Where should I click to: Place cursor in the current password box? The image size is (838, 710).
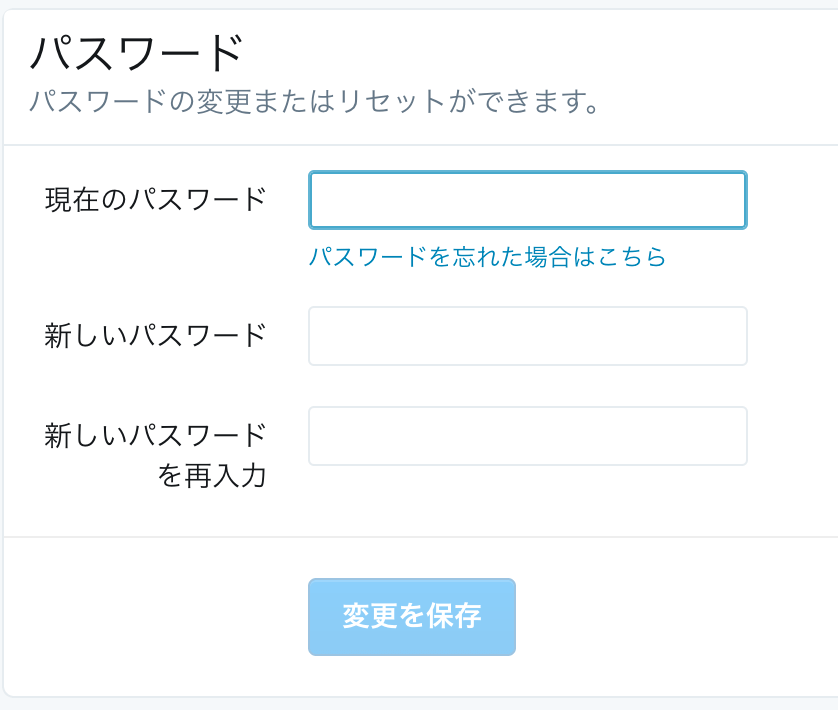(527, 200)
